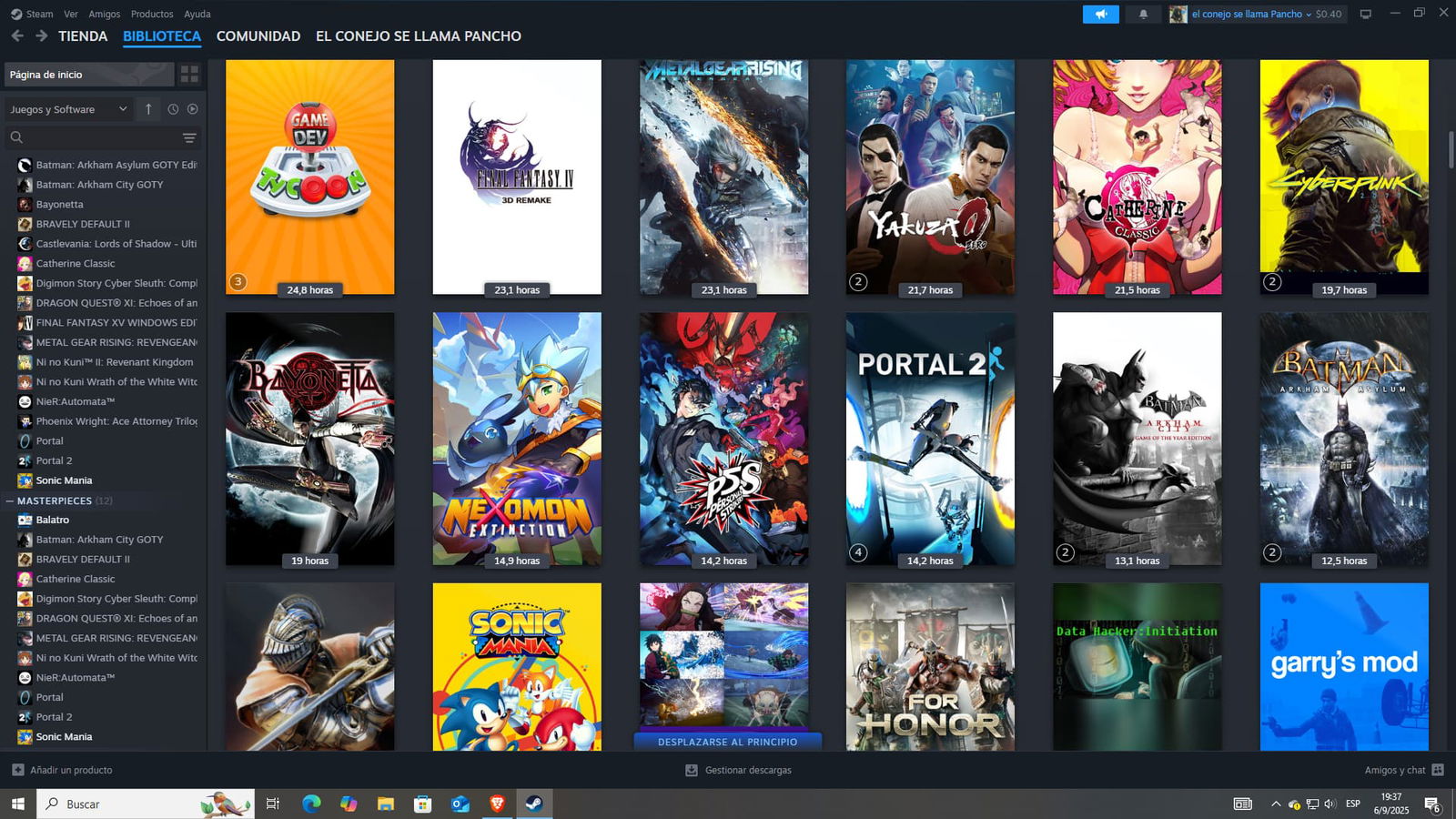
Task: Click the collections grid view icon
Action: [189, 75]
